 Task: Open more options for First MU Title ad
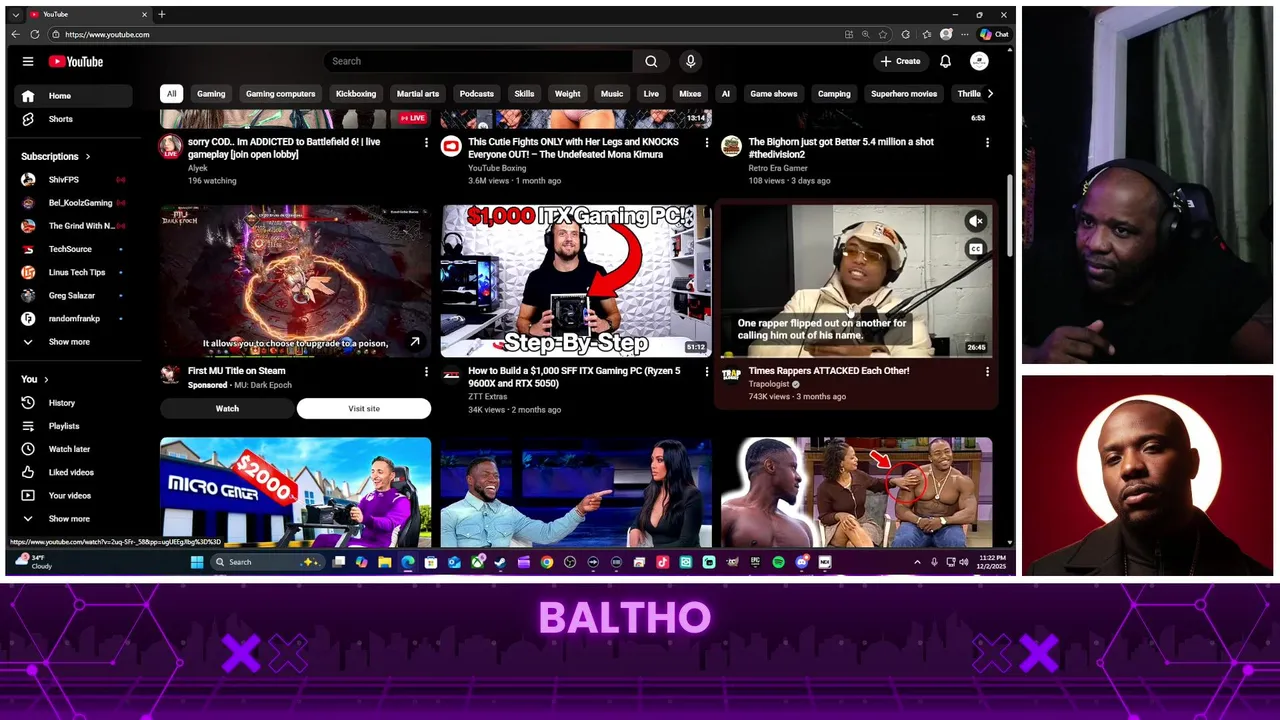click(426, 371)
